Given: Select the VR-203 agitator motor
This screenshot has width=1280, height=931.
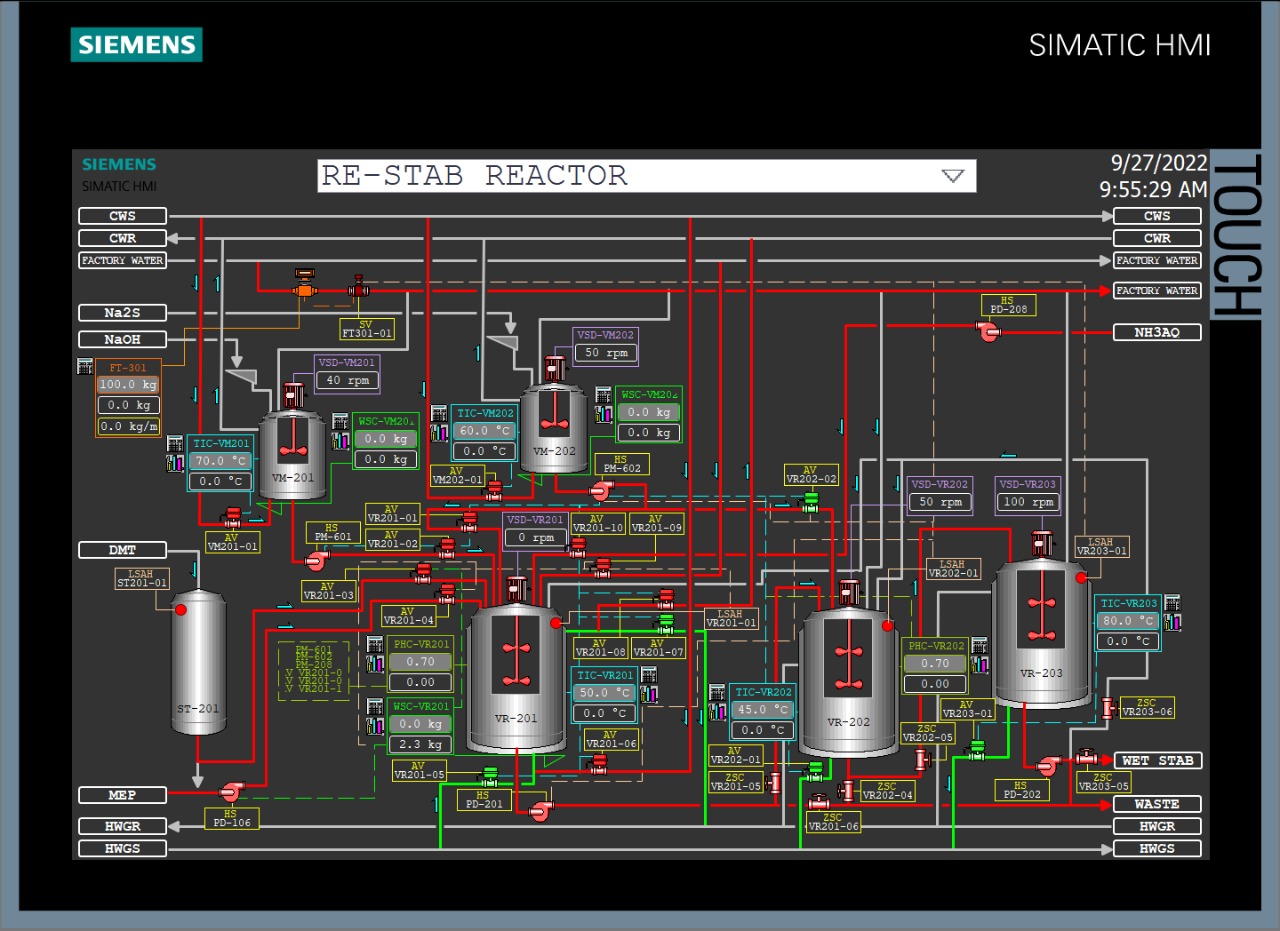Looking at the screenshot, I should pos(1042,543).
